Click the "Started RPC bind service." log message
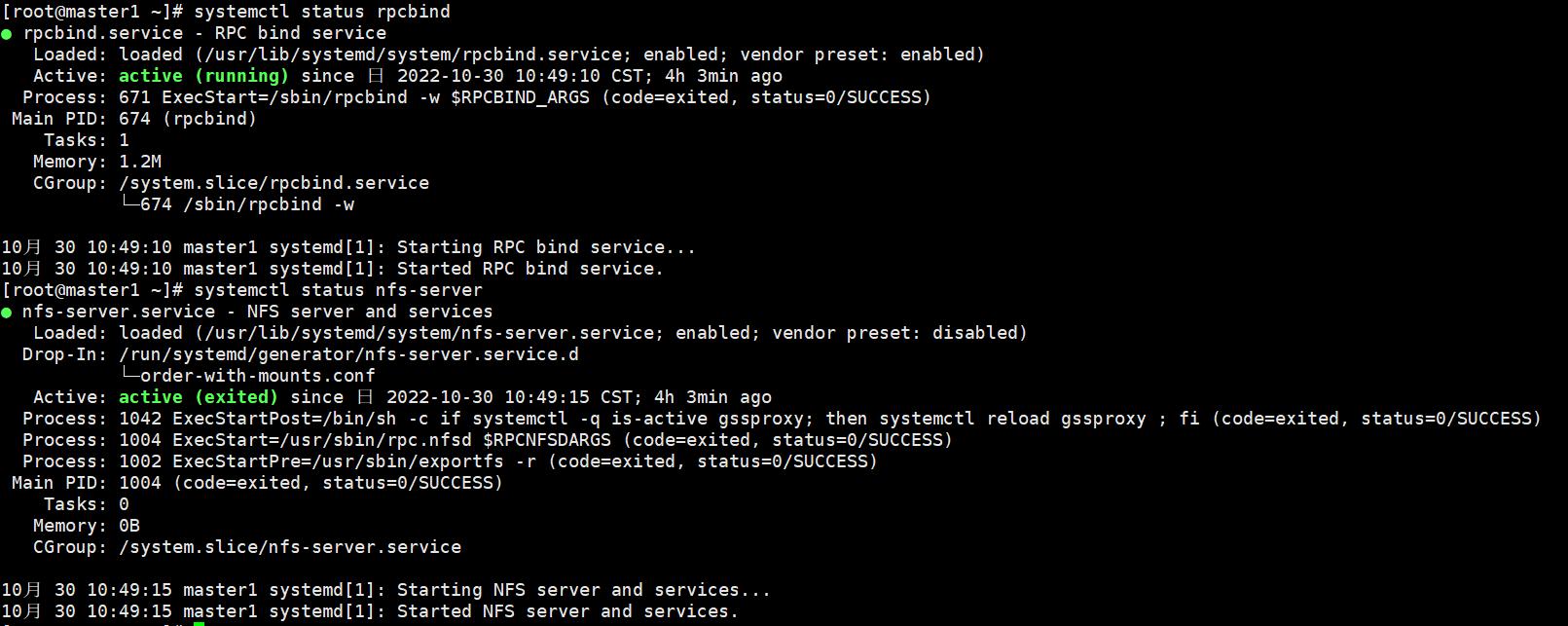 529,269
